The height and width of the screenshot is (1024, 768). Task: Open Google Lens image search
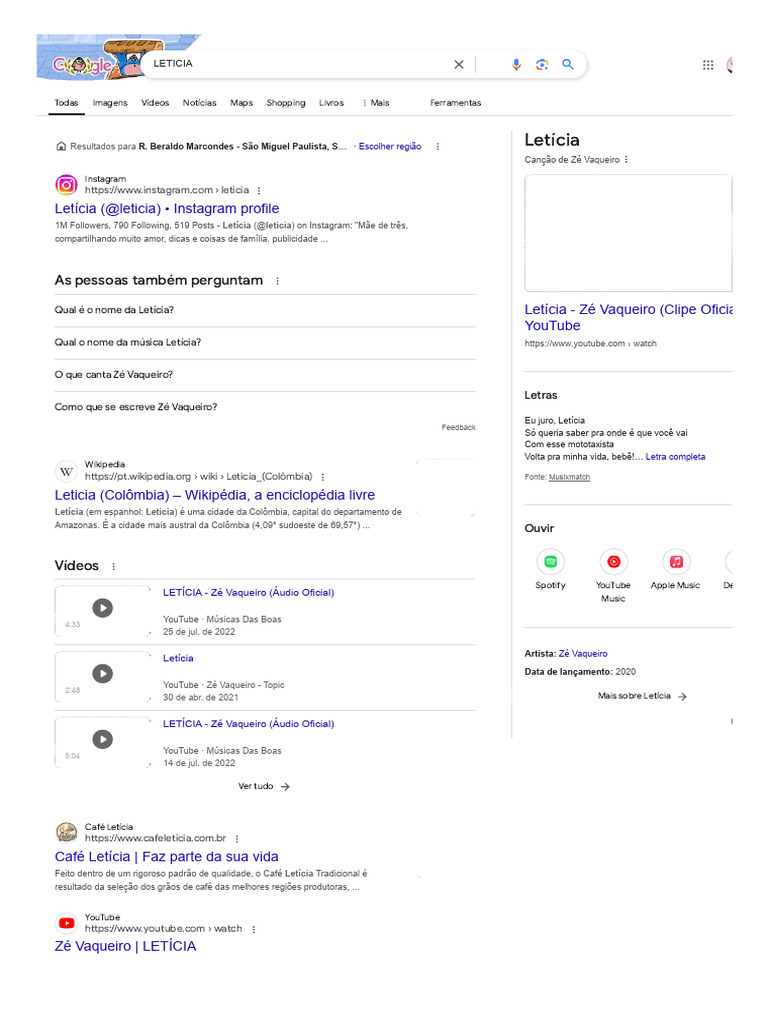542,64
